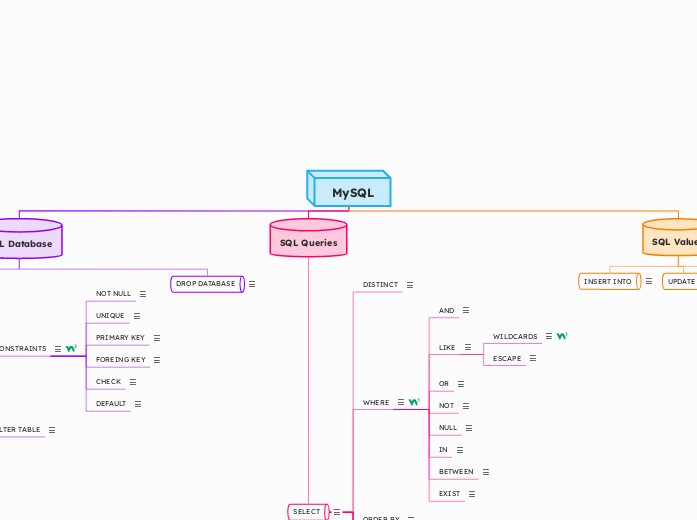Open the notes icon beside INSERT INTO
The height and width of the screenshot is (520, 697).
[649, 281]
